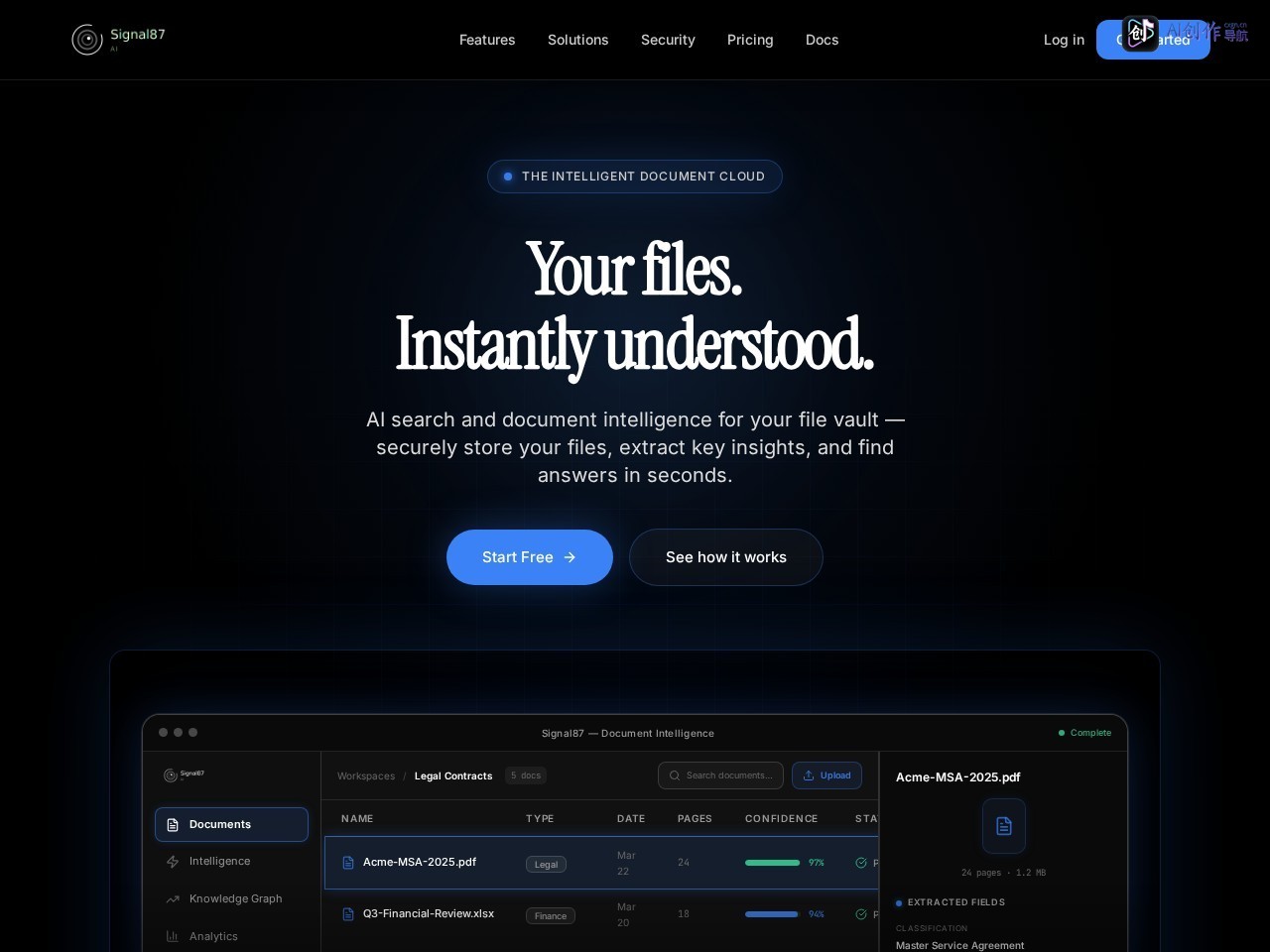
Task: Click the Acme-MSA-2025.pdf file icon
Action: click(348, 863)
